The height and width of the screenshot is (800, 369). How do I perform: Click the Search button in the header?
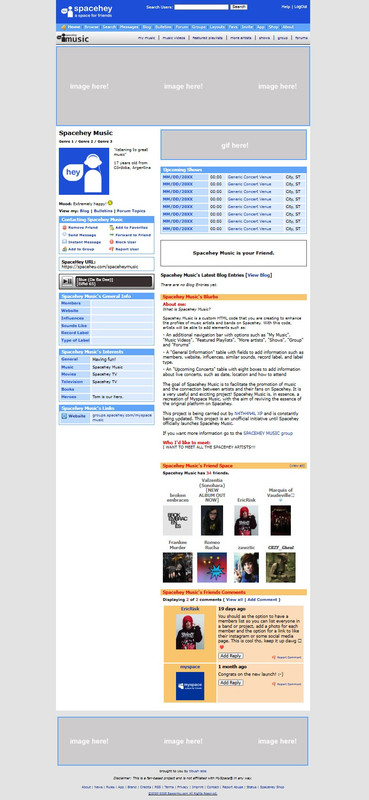239,7
